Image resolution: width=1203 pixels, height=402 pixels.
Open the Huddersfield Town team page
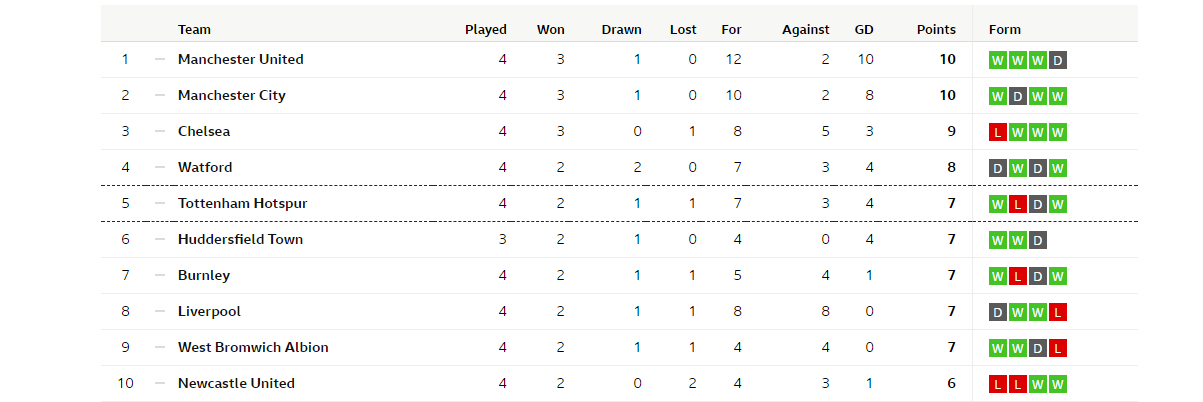coord(240,240)
